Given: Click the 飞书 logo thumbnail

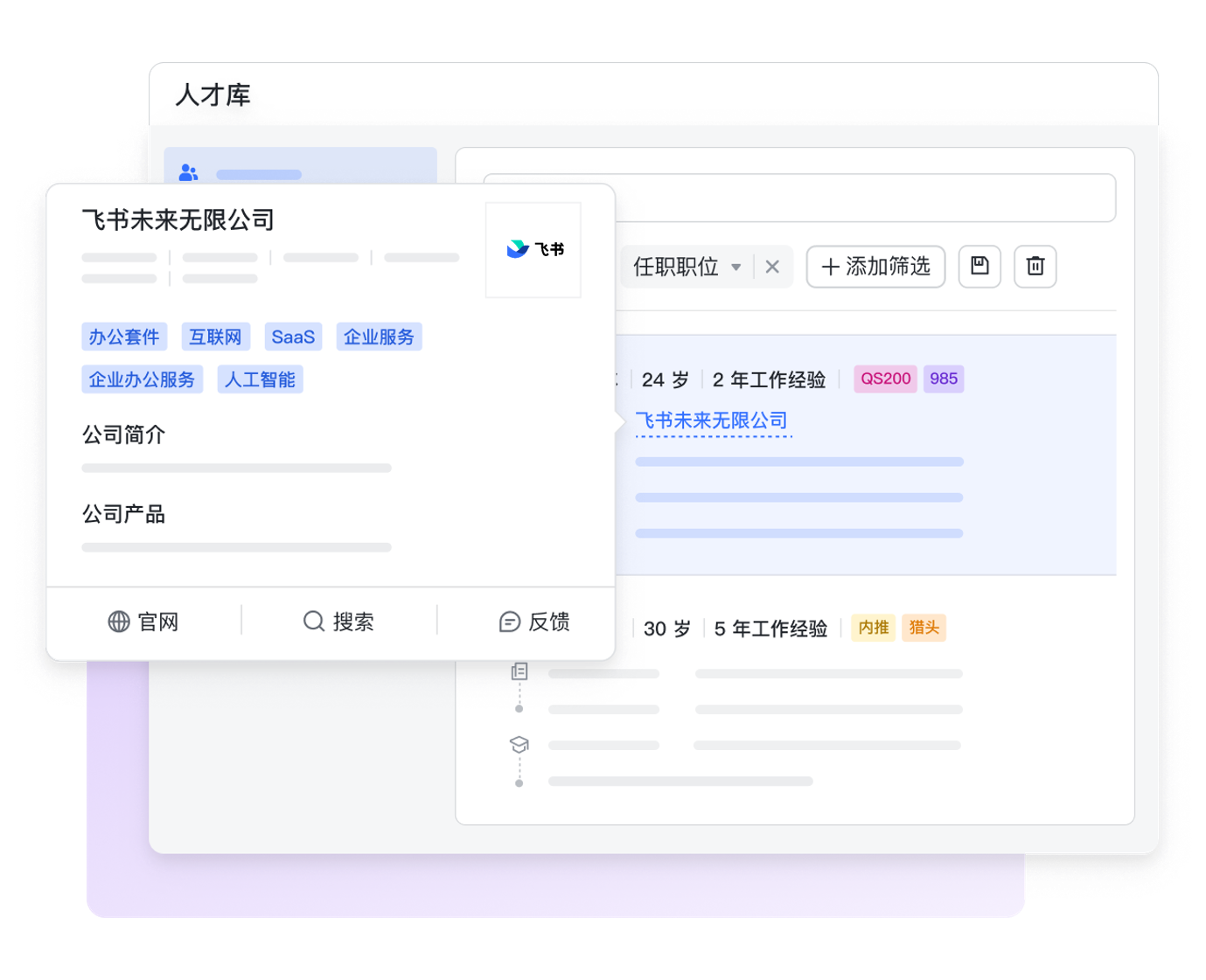Looking at the screenshot, I should point(533,250).
